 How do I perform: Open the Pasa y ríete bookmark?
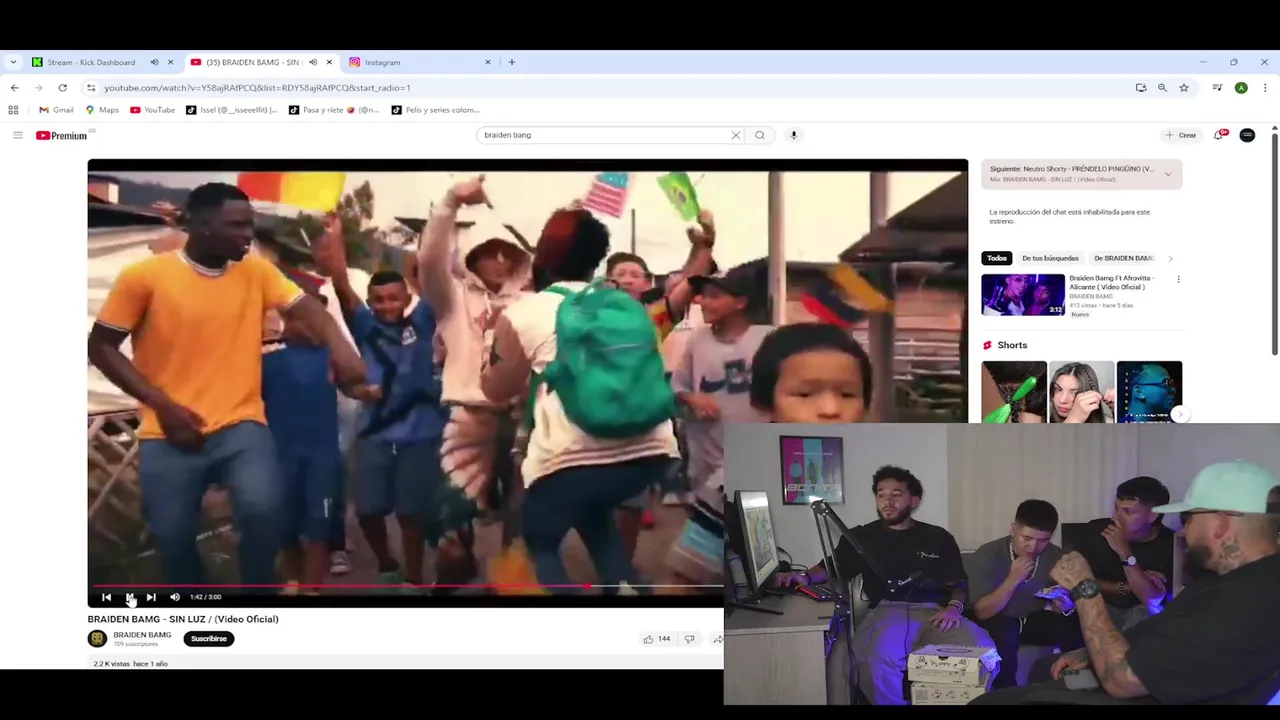(334, 110)
